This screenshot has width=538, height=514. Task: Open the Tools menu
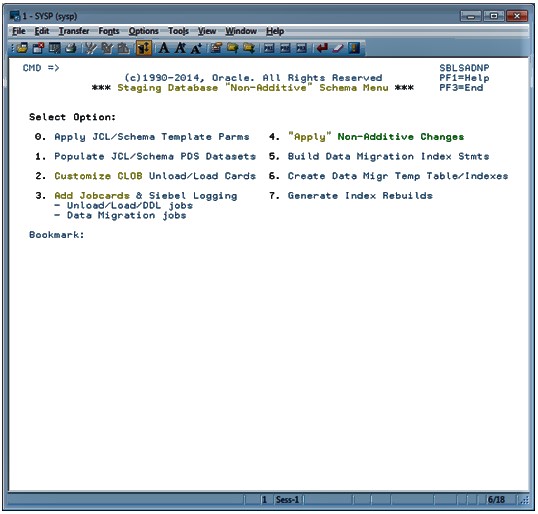[178, 31]
